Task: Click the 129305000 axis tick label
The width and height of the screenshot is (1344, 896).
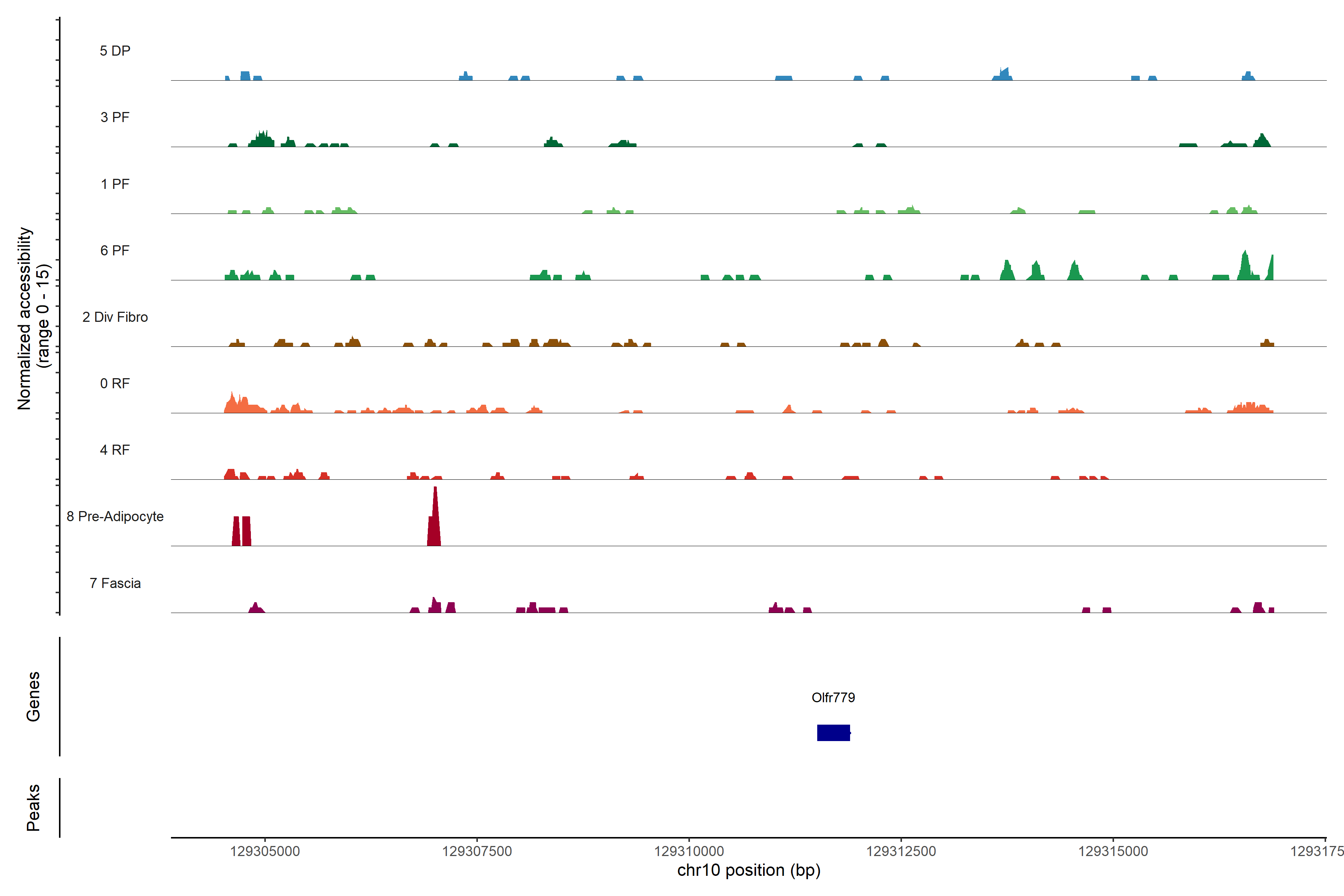Action: pyautogui.click(x=265, y=851)
